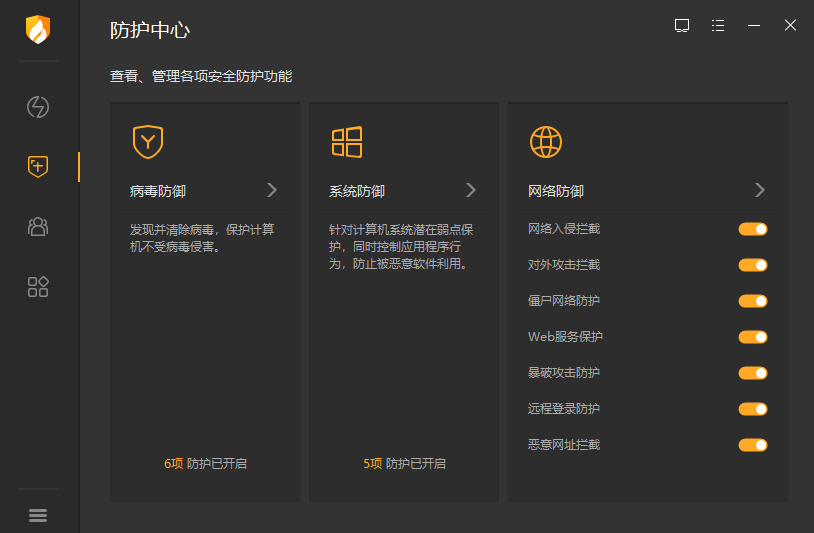Open the hamburger menu at sidebar bottom
Image resolution: width=814 pixels, height=533 pixels.
[x=38, y=515]
